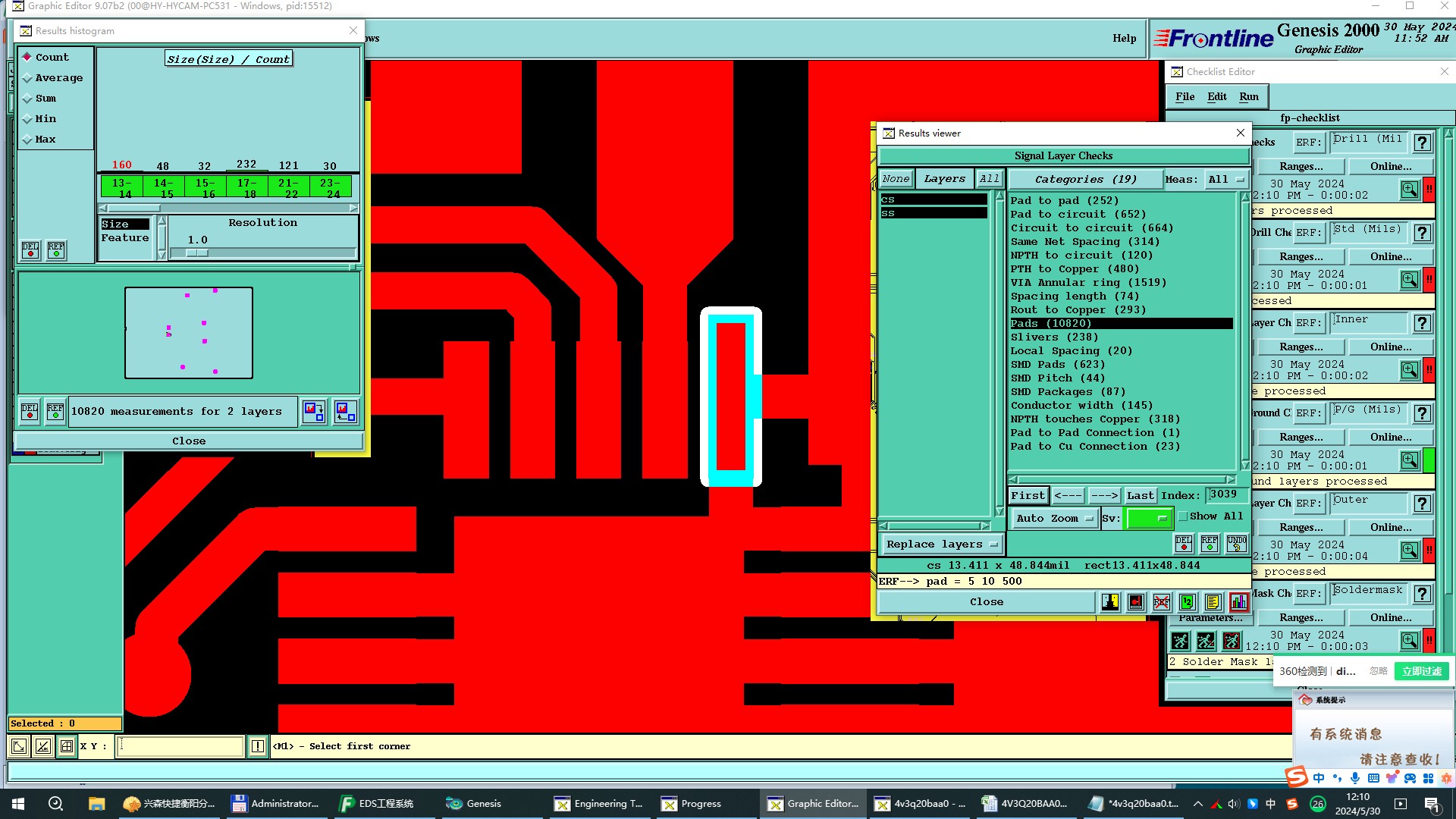
Task: Click the First result button
Action: pyautogui.click(x=1028, y=496)
